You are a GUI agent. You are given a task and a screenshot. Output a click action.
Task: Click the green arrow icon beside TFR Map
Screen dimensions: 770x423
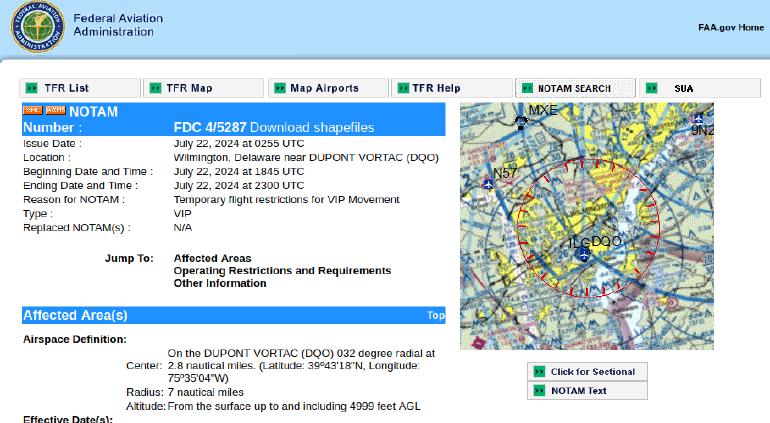(x=155, y=88)
